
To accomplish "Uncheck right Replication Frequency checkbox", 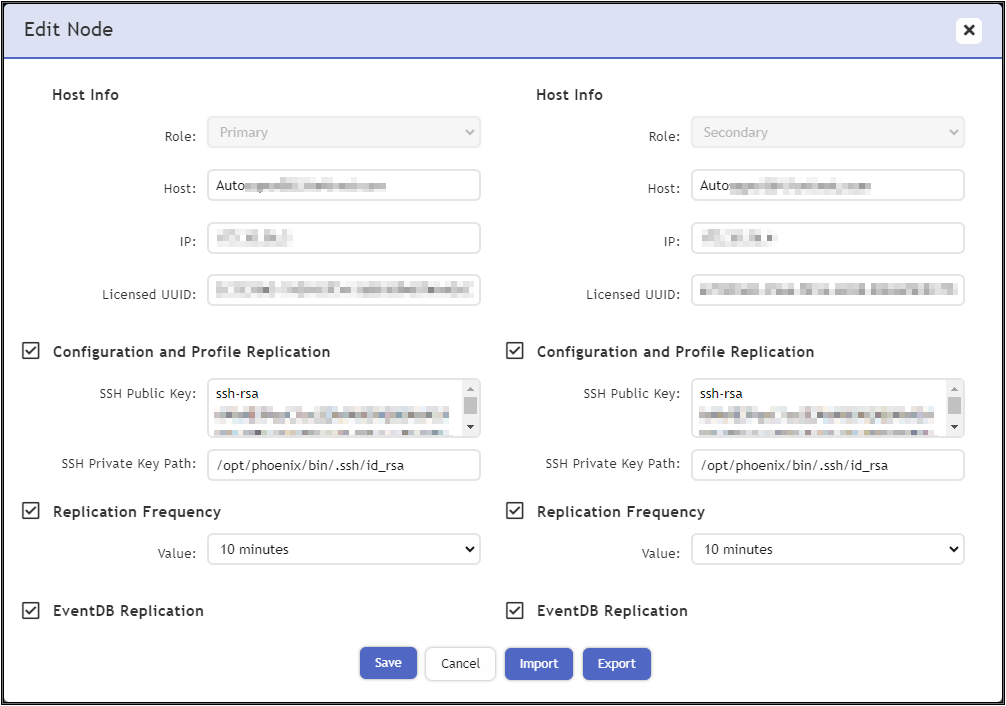I will click(515, 511).
